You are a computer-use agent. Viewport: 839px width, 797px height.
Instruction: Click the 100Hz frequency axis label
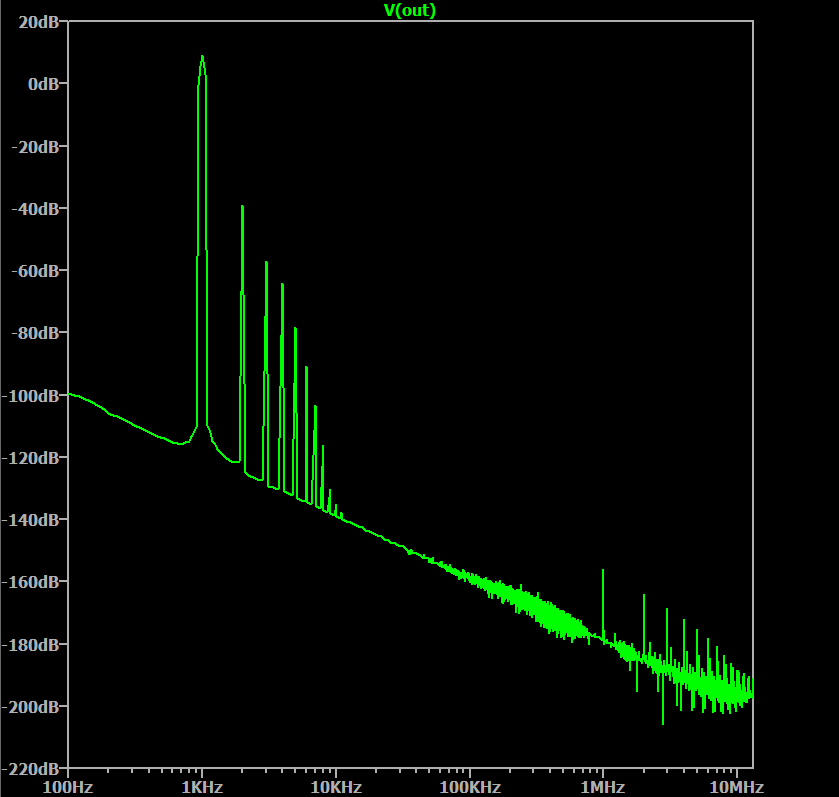pyautogui.click(x=68, y=787)
